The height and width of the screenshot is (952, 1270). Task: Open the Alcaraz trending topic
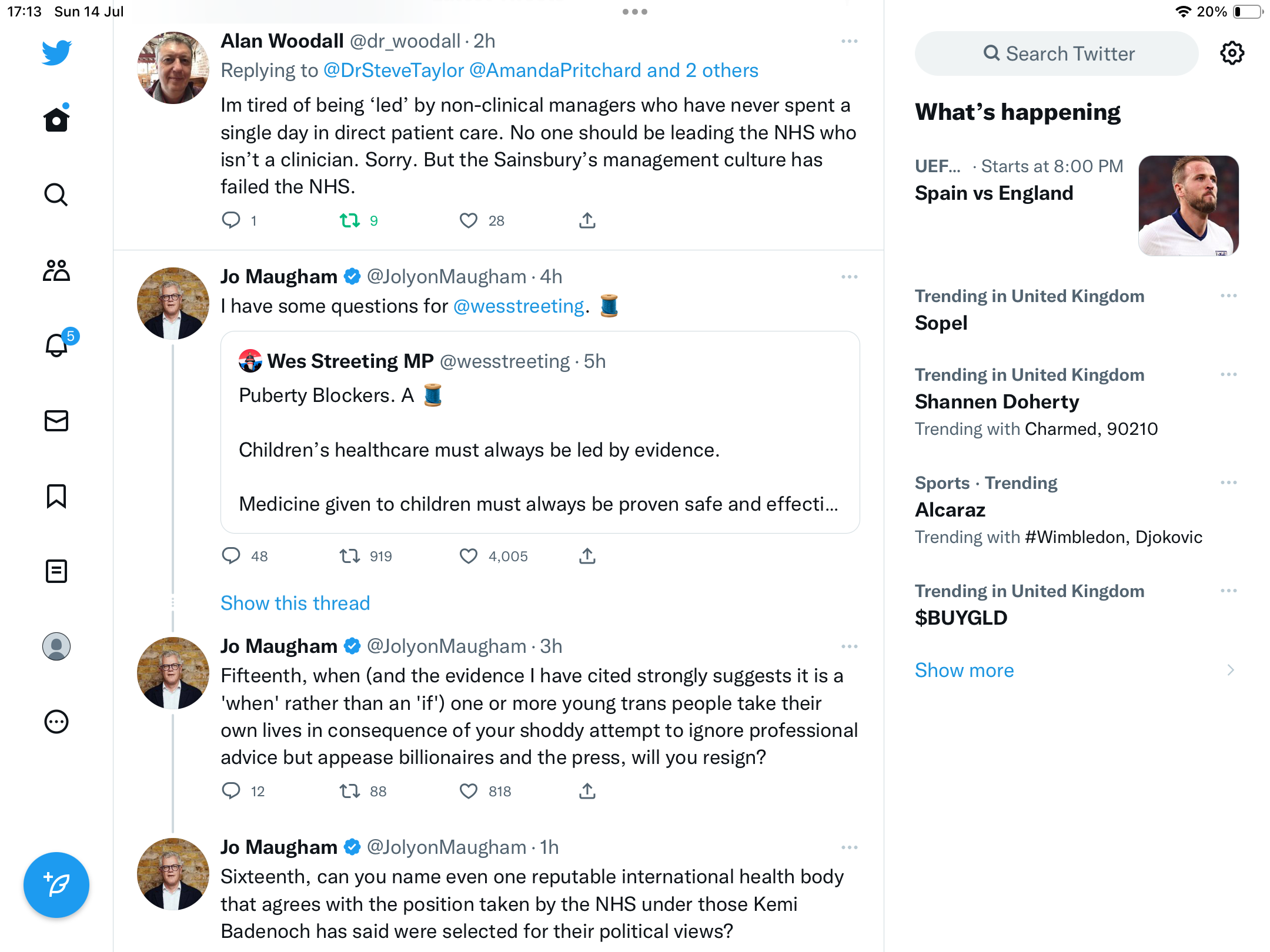pos(950,510)
